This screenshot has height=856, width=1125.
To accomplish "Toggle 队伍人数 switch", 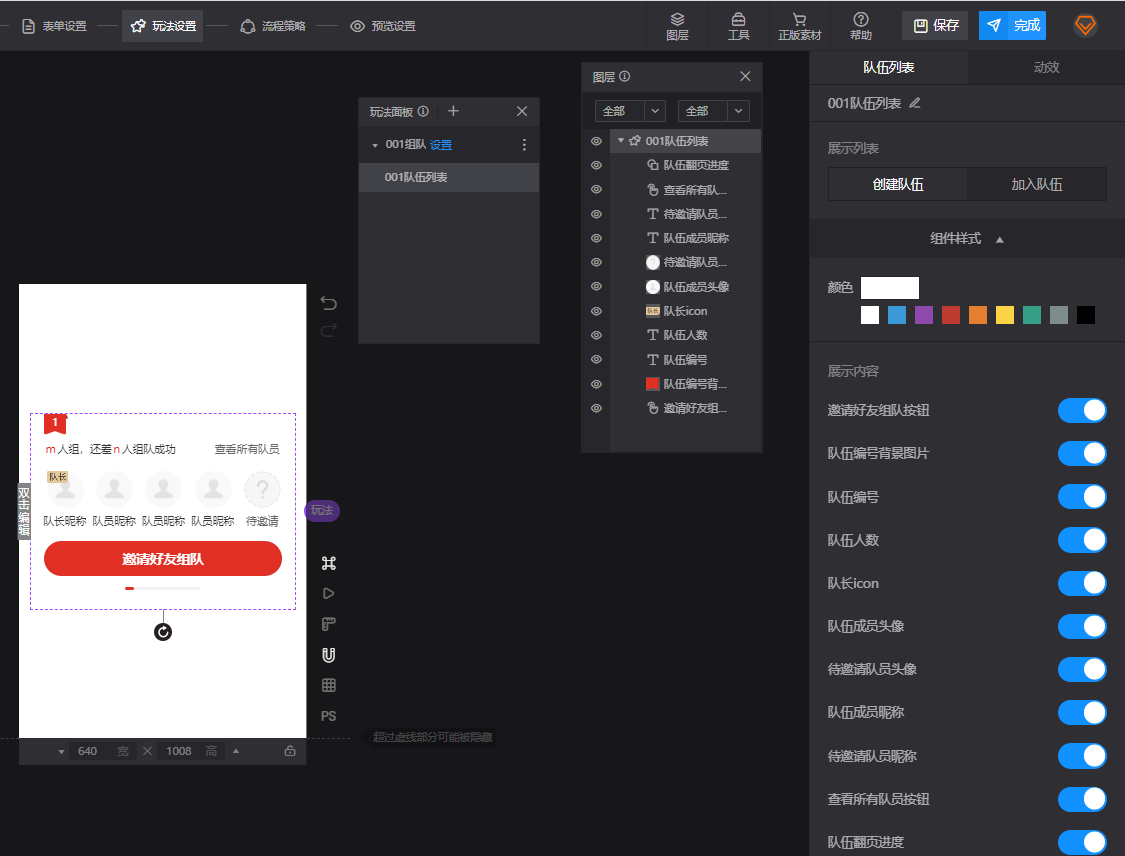I will click(1082, 540).
